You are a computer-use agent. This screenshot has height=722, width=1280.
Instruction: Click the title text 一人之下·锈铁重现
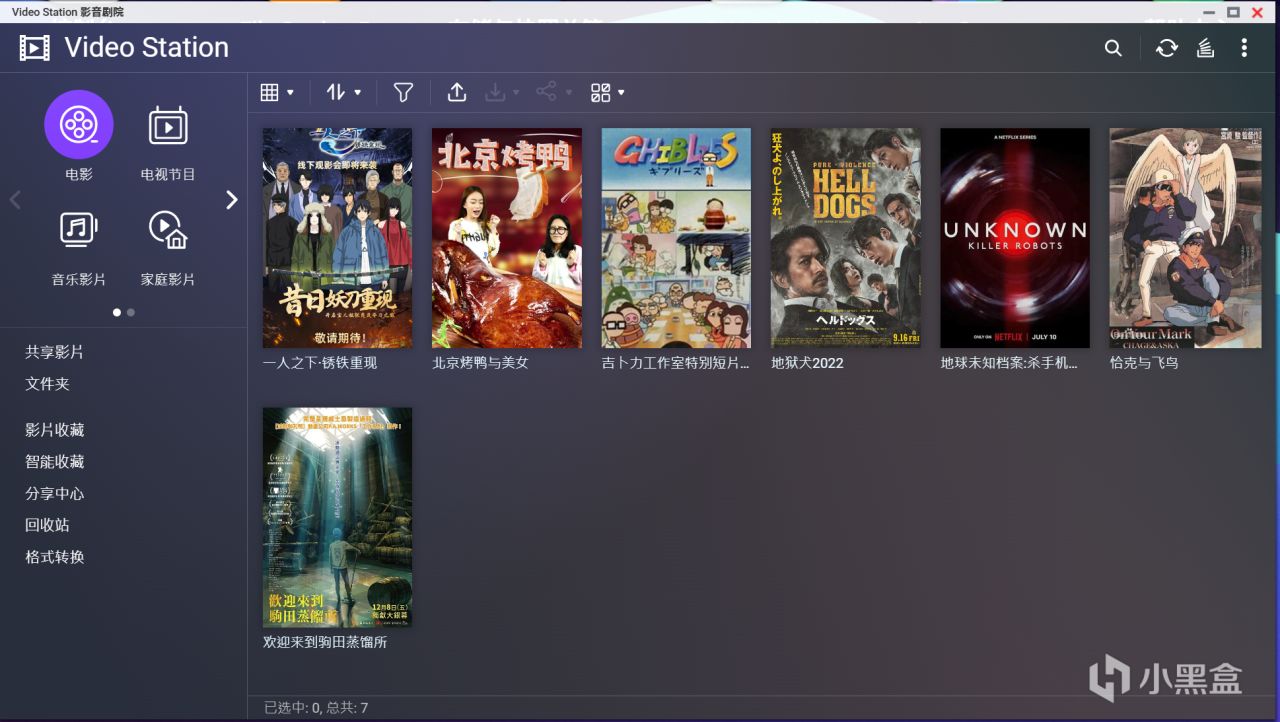[x=320, y=363]
